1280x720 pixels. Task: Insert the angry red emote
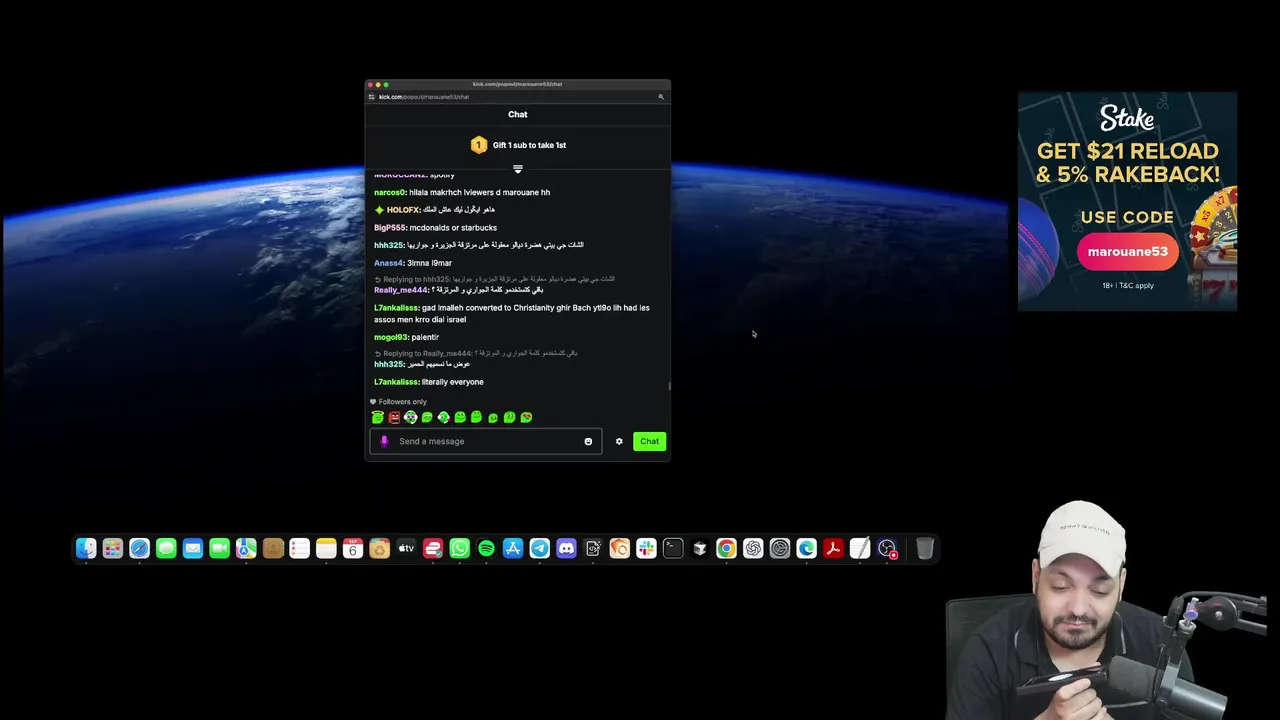point(394,417)
